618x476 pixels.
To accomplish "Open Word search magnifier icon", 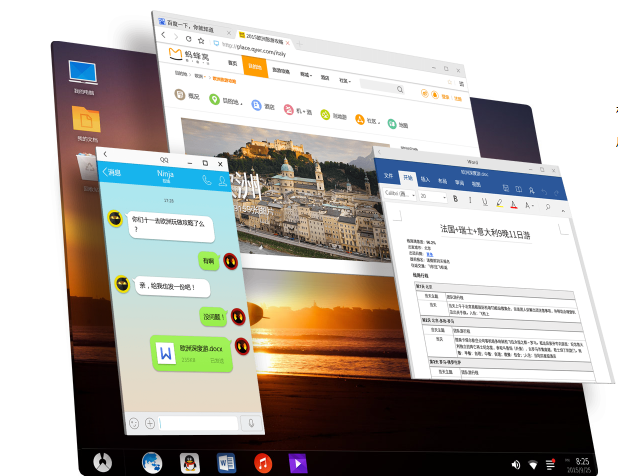I will pyautogui.click(x=548, y=207).
